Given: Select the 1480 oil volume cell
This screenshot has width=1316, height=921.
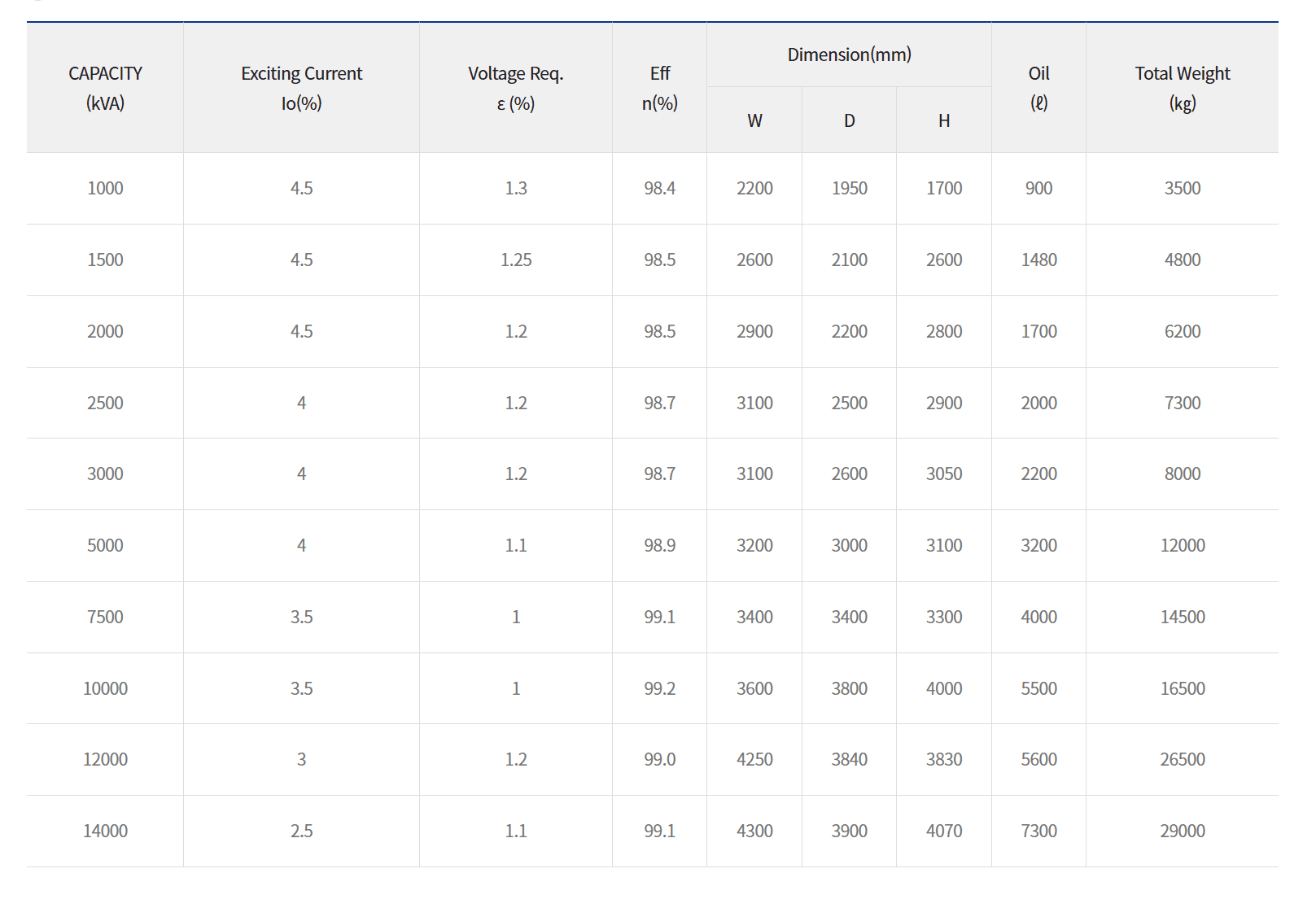Looking at the screenshot, I should [1038, 260].
